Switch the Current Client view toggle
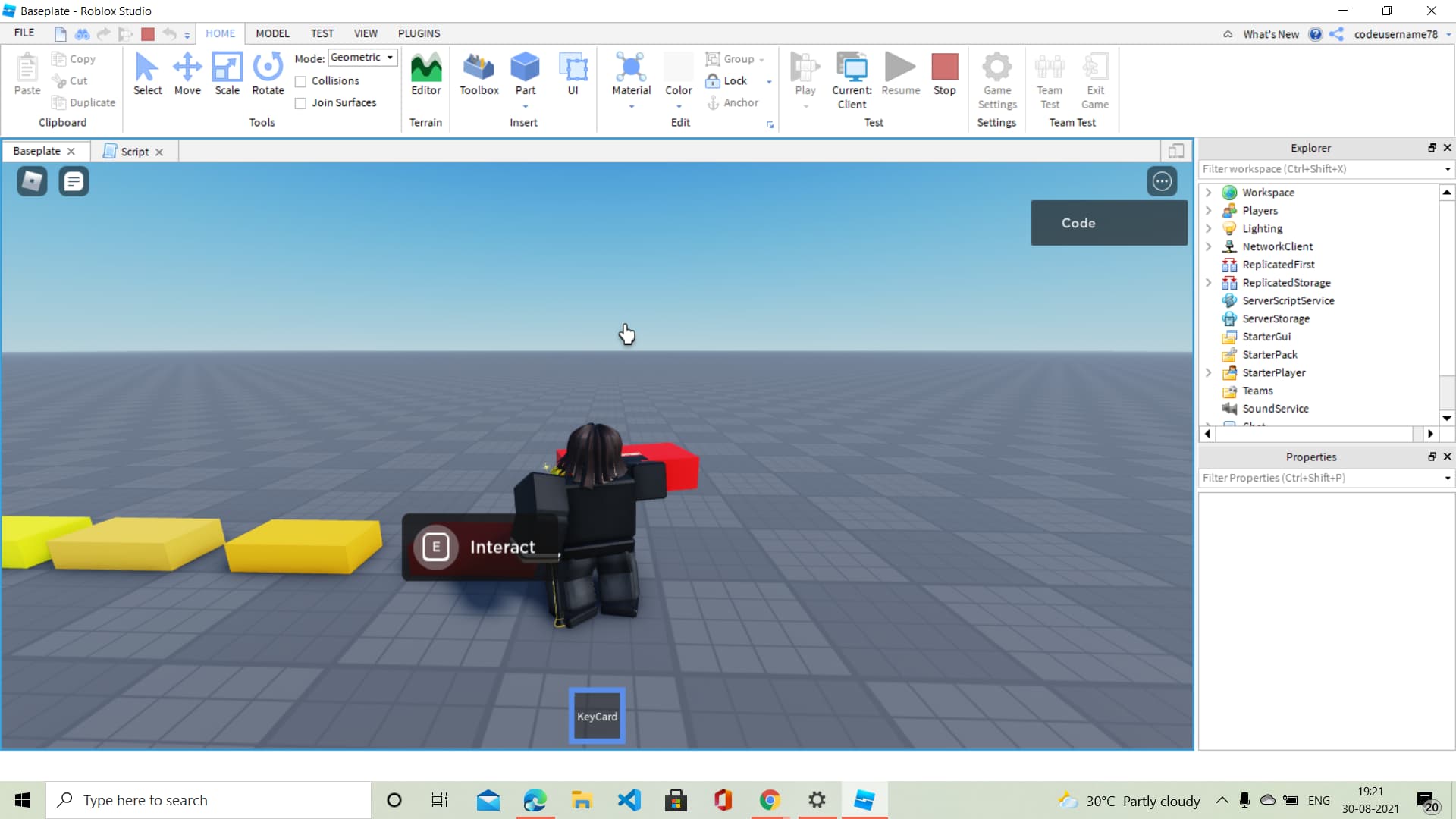Image resolution: width=1456 pixels, height=819 pixels. coord(852,80)
